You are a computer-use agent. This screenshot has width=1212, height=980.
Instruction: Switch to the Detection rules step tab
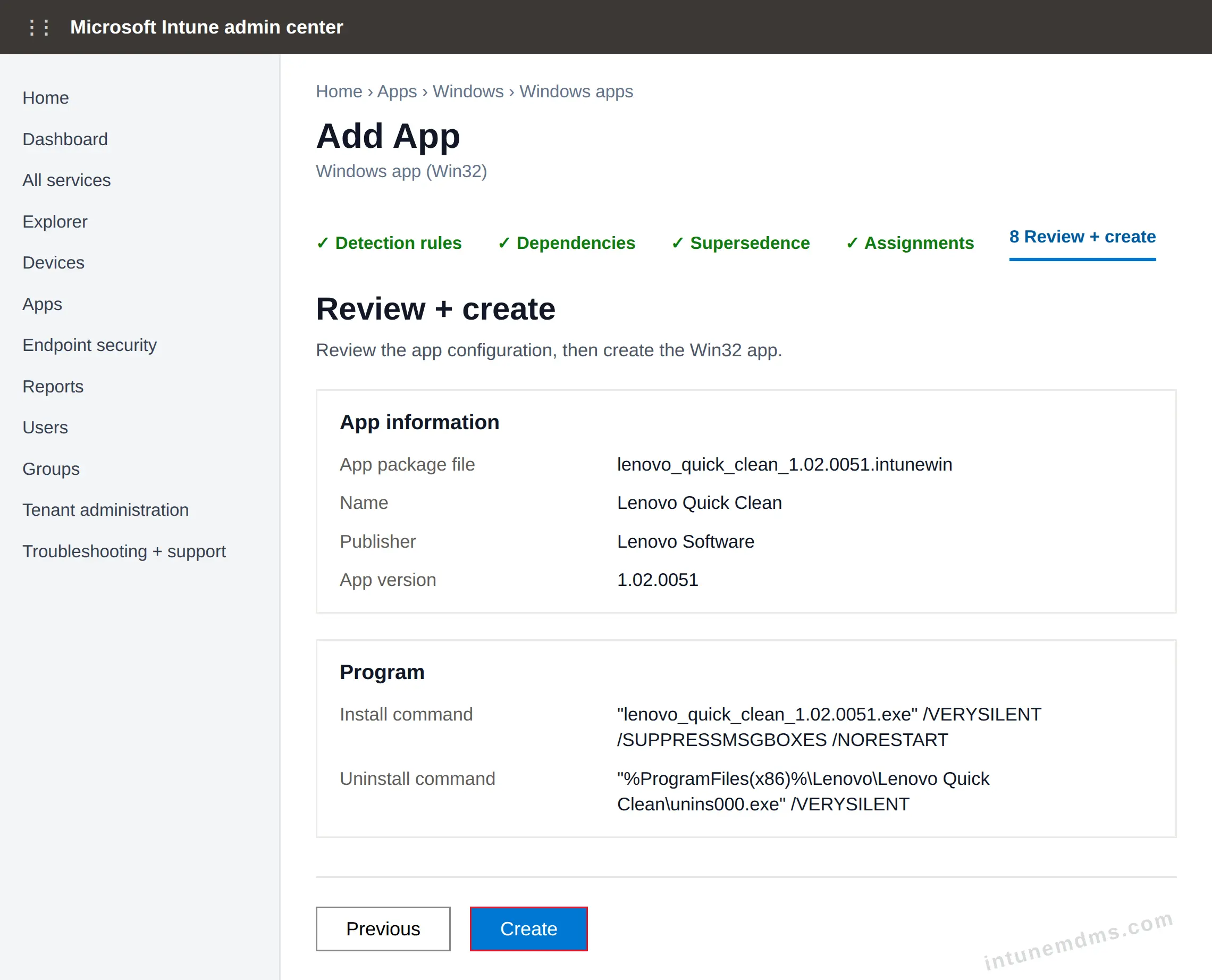tap(389, 243)
